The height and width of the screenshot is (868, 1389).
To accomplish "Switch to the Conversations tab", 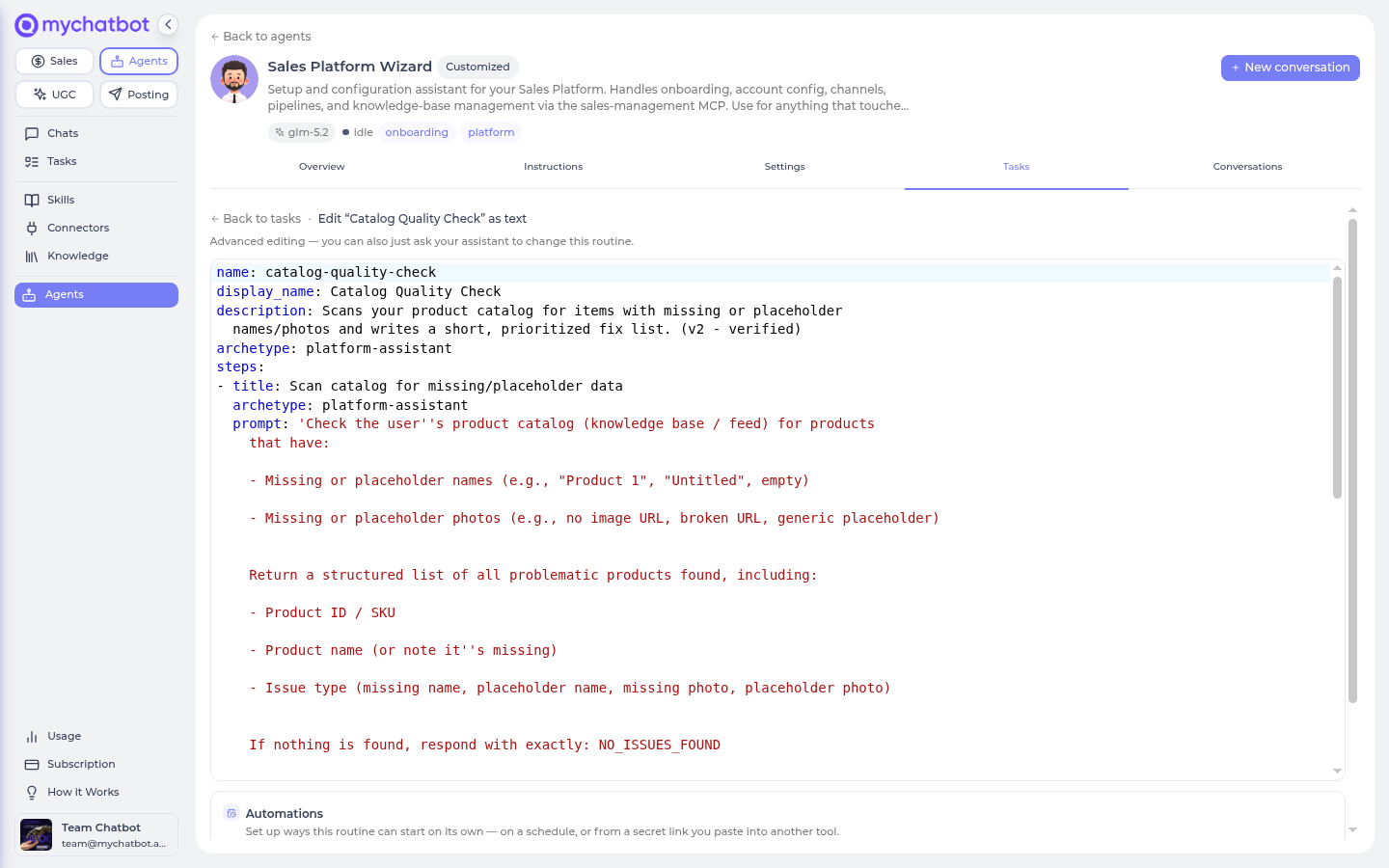I will [1248, 167].
